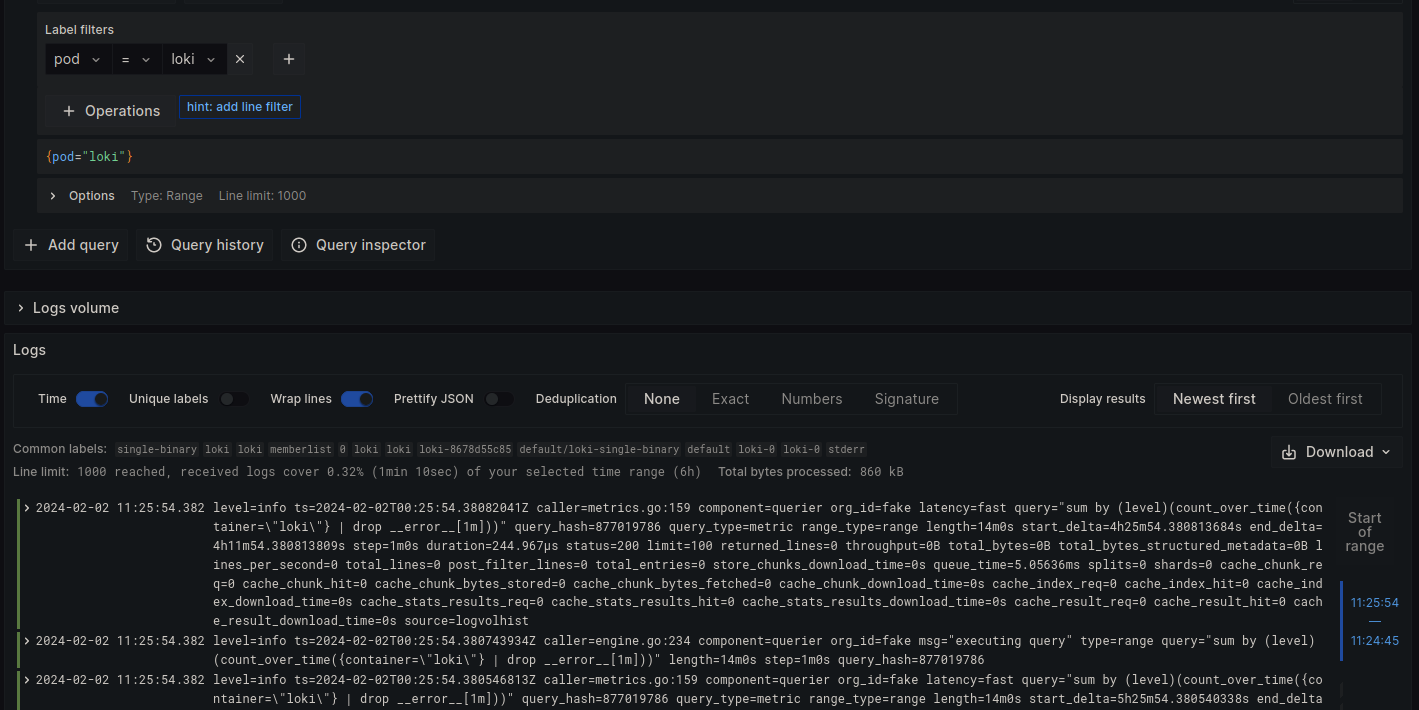Expand the log row with start_delta=4h25m54
This screenshot has width=1419, height=710.
pyautogui.click(x=27, y=507)
